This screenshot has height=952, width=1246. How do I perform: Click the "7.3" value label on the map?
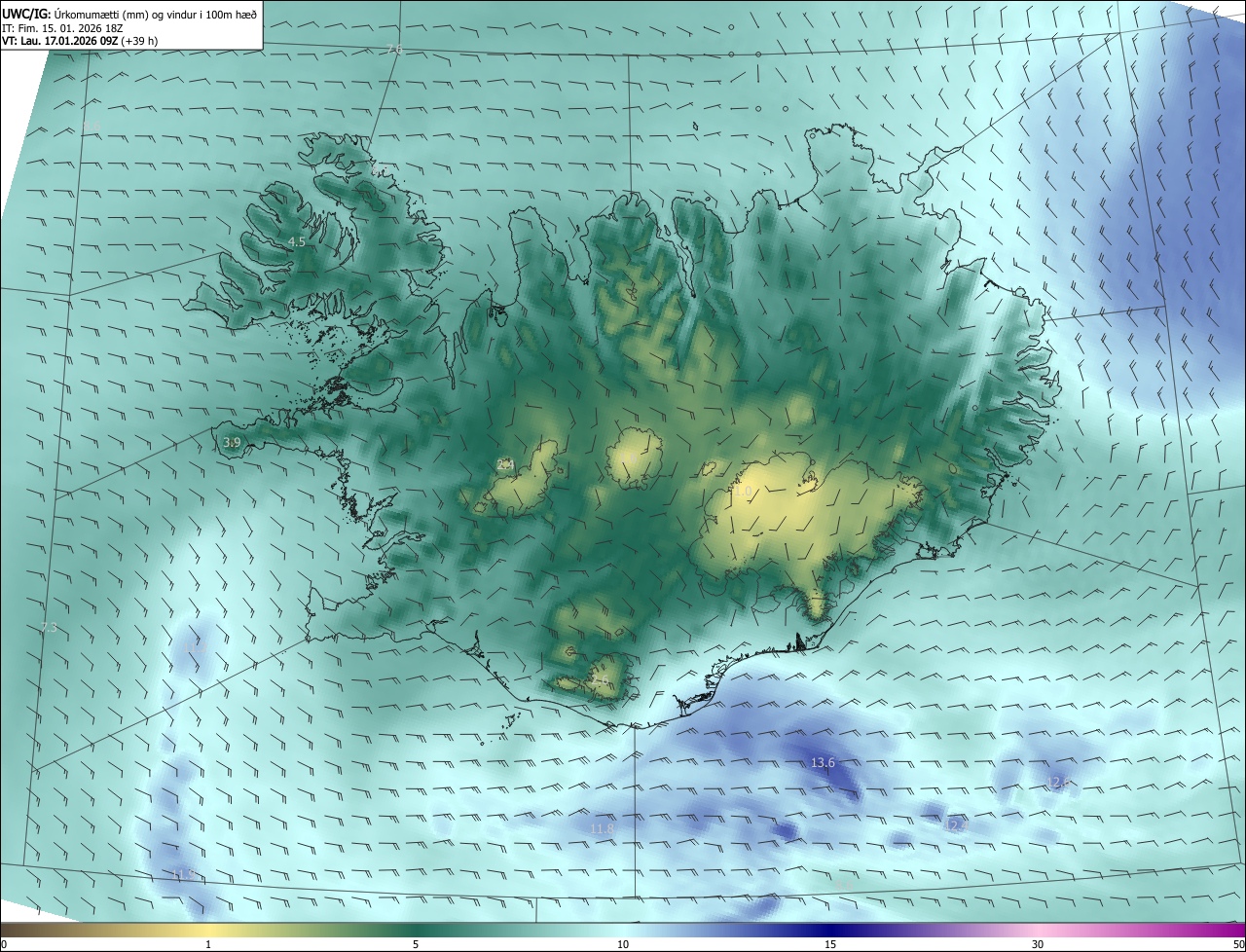click(49, 628)
